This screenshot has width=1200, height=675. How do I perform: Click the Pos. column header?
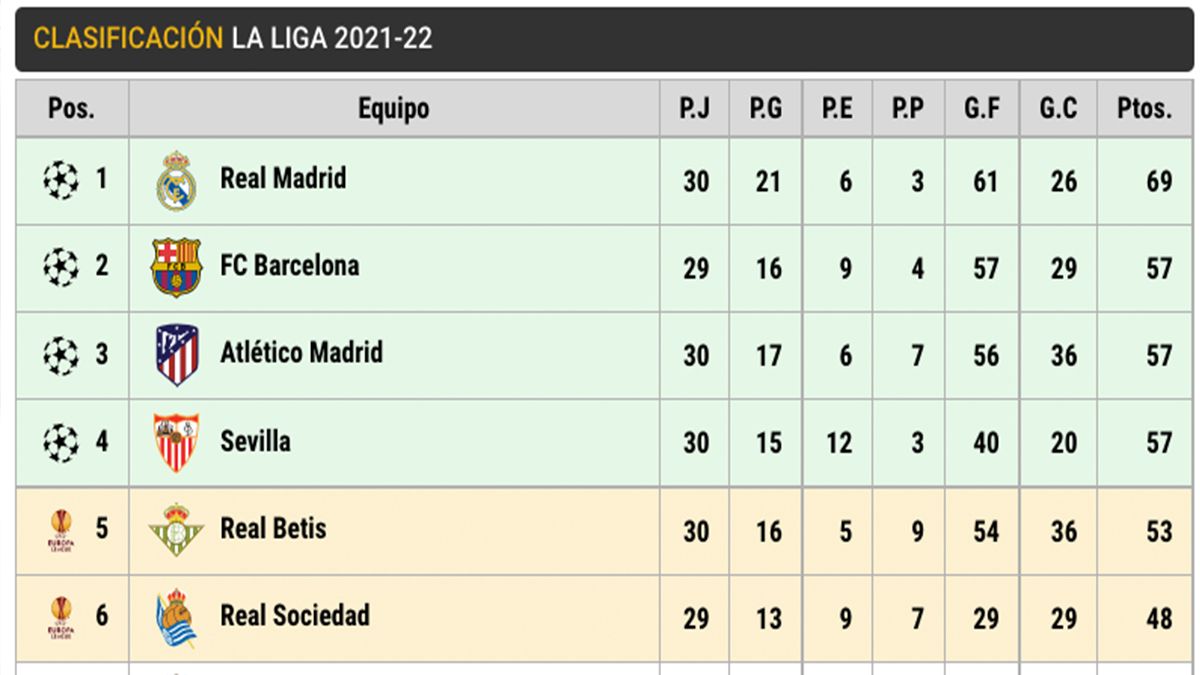tap(71, 109)
